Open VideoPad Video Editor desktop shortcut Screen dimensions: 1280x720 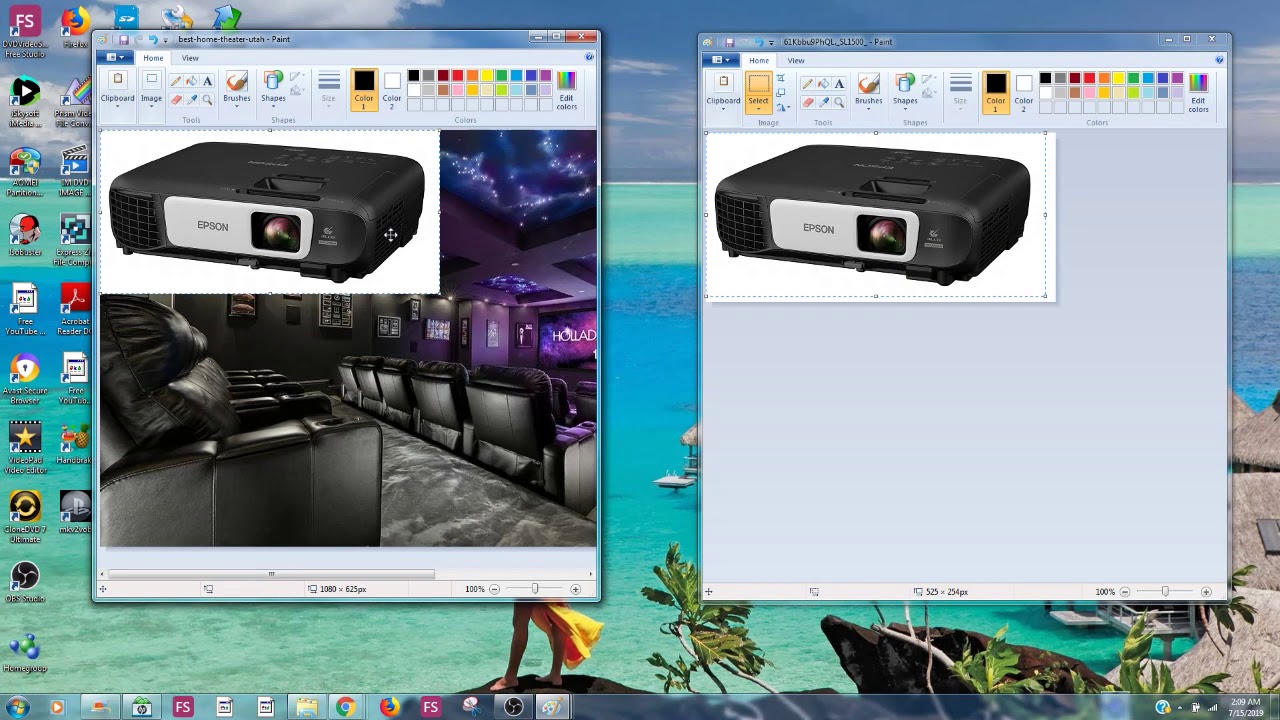(25, 448)
